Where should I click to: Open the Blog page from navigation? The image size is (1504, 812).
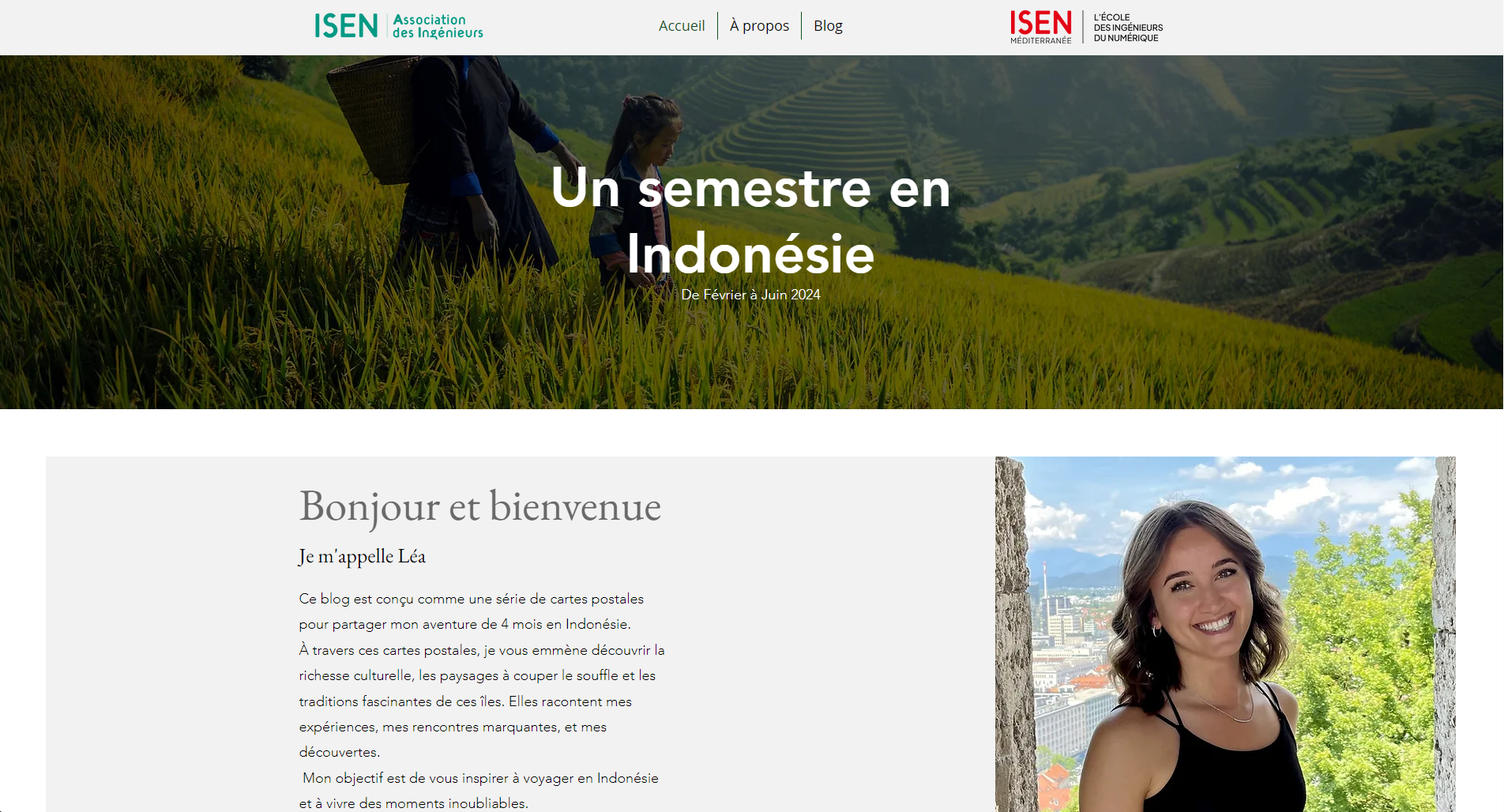click(x=828, y=26)
